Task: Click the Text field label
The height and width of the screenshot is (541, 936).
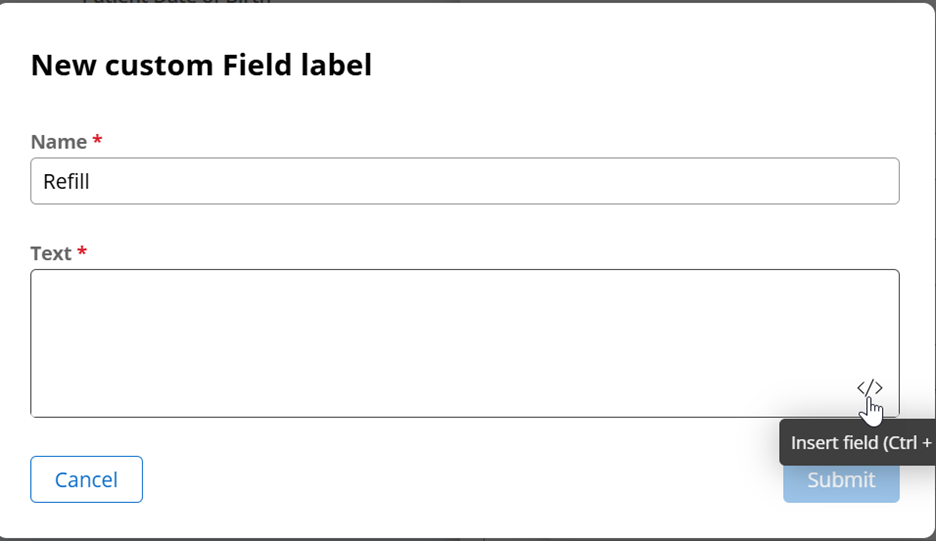Action: pos(51,253)
